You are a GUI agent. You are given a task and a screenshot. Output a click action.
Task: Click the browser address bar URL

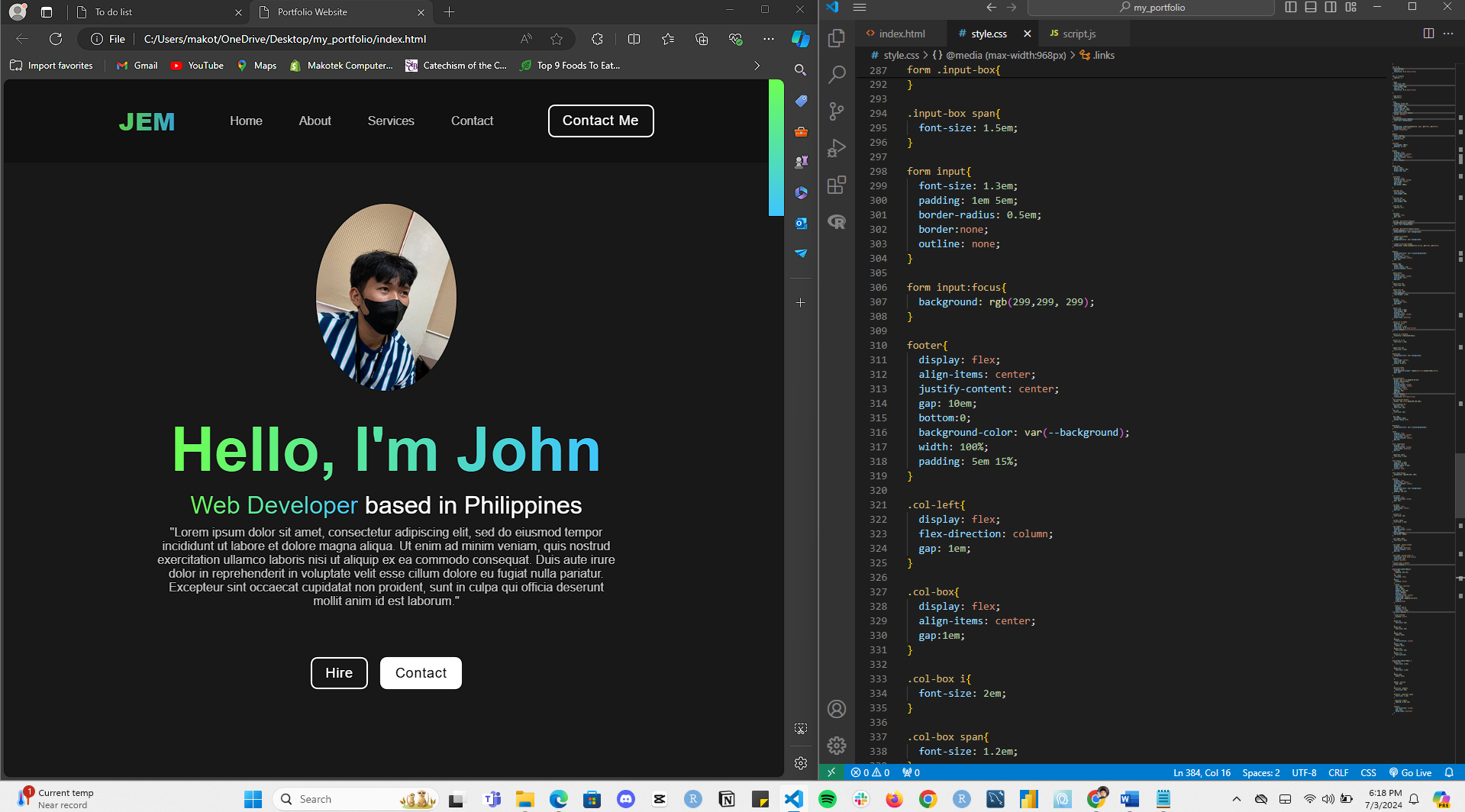(285, 39)
